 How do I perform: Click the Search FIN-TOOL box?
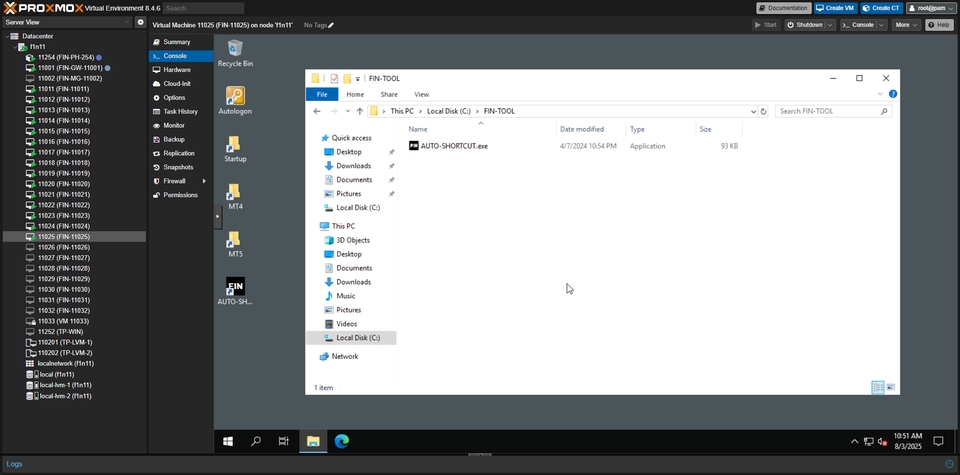tap(833, 111)
